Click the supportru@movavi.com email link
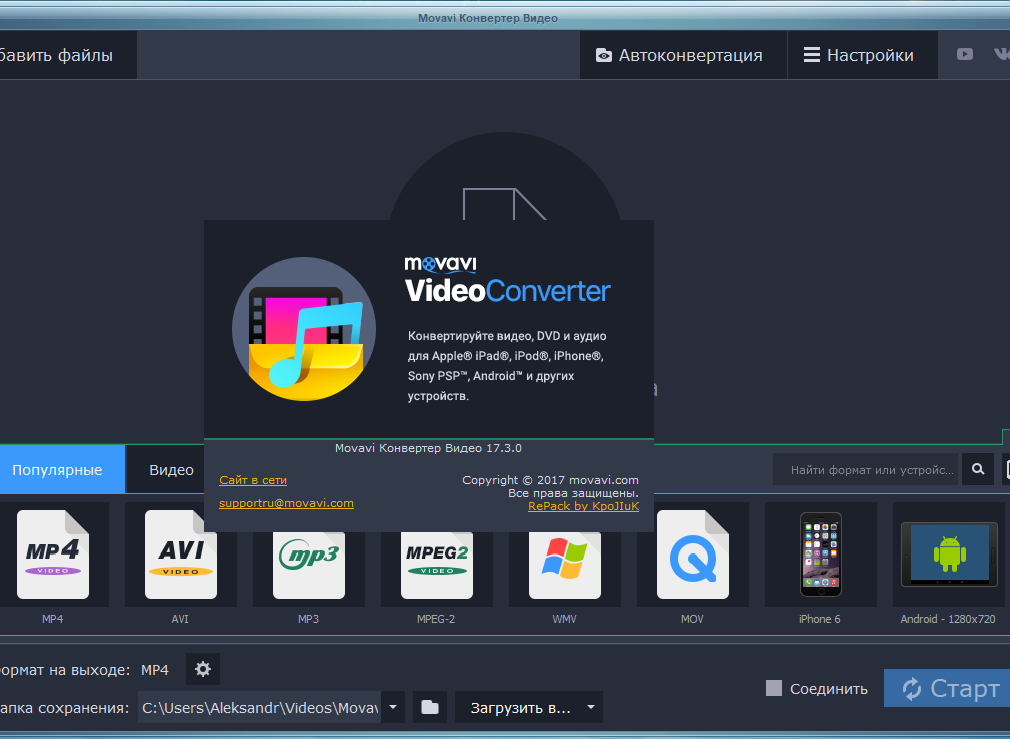The height and width of the screenshot is (739, 1010). 287,503
